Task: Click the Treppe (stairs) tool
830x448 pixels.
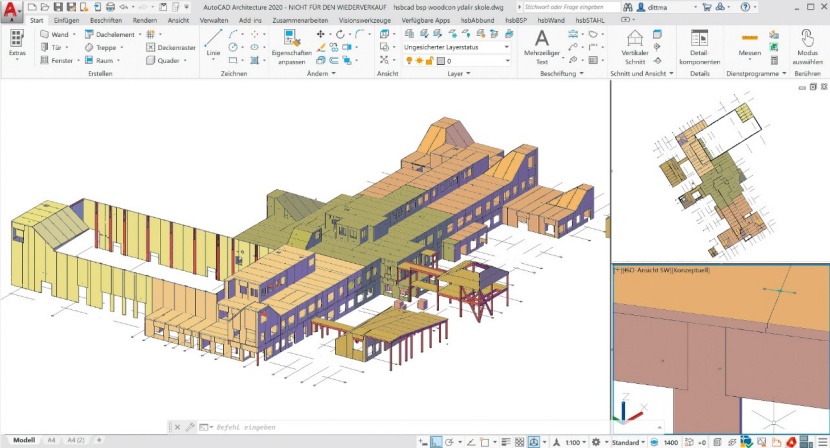Action: coord(105,47)
